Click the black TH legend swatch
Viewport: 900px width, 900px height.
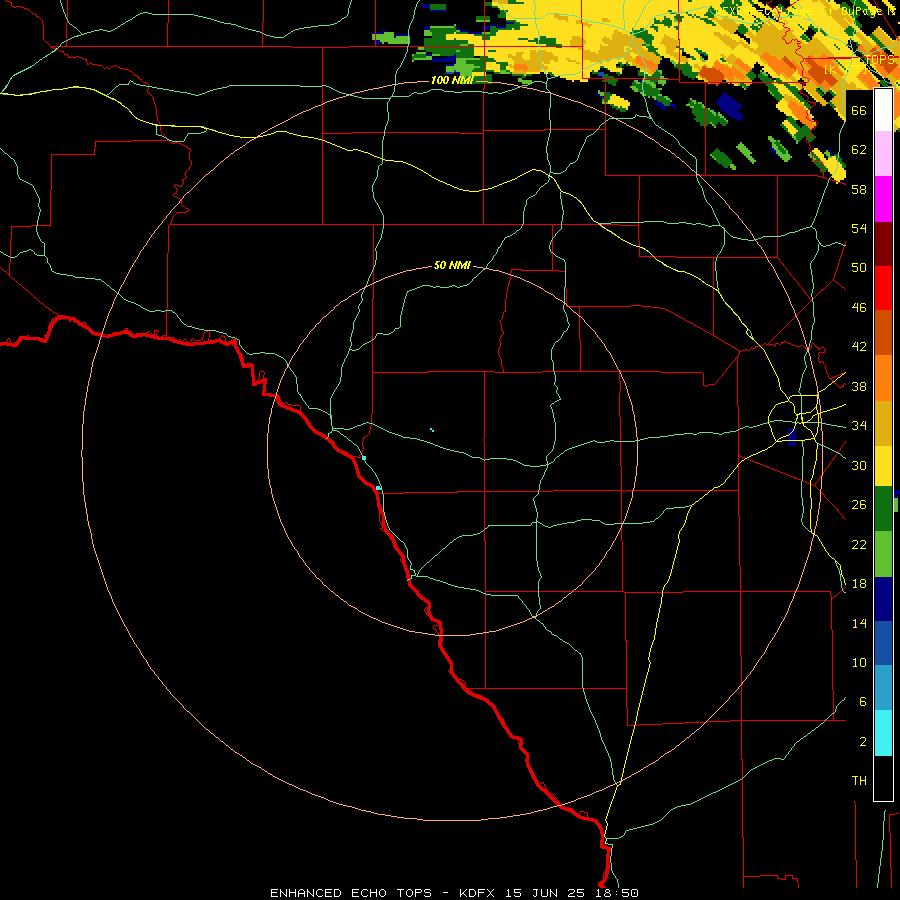(883, 778)
